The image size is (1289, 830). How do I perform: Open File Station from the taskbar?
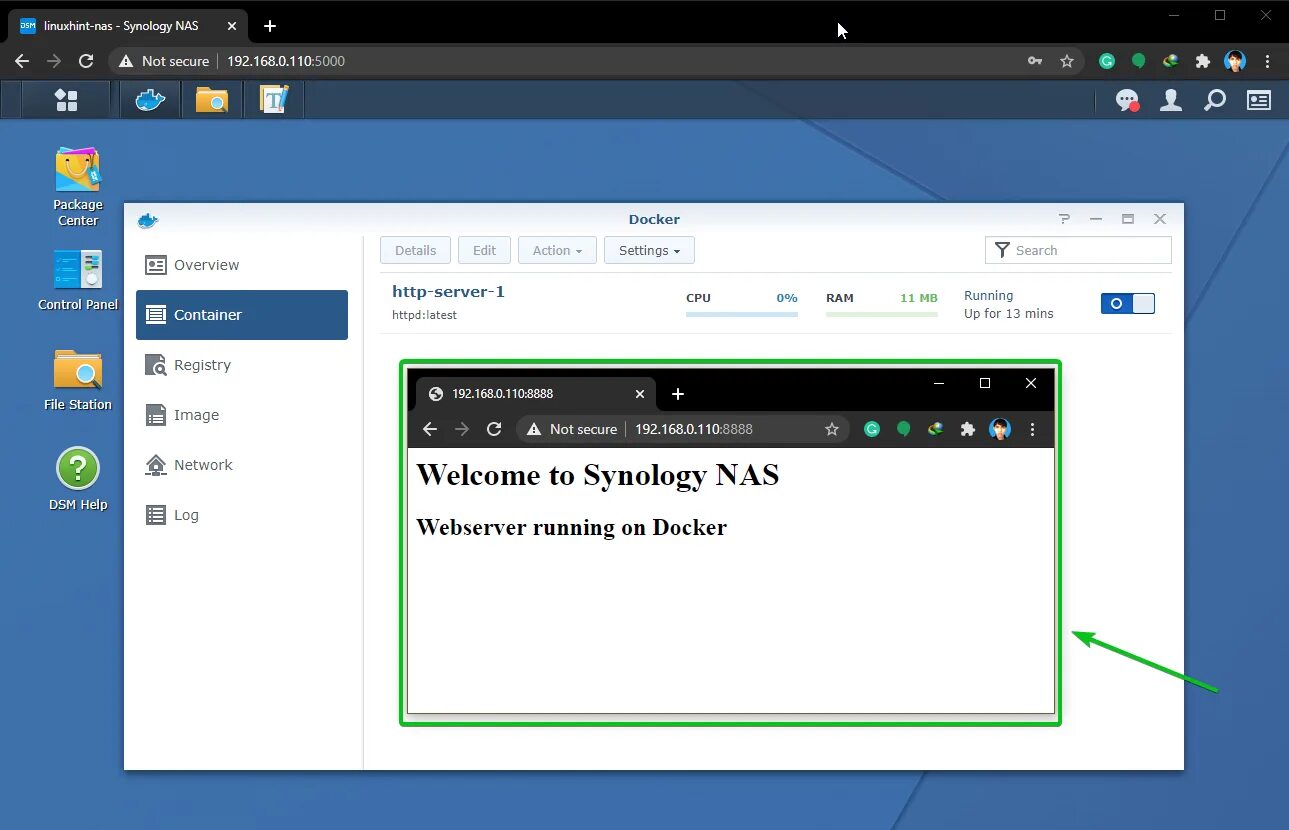211,99
